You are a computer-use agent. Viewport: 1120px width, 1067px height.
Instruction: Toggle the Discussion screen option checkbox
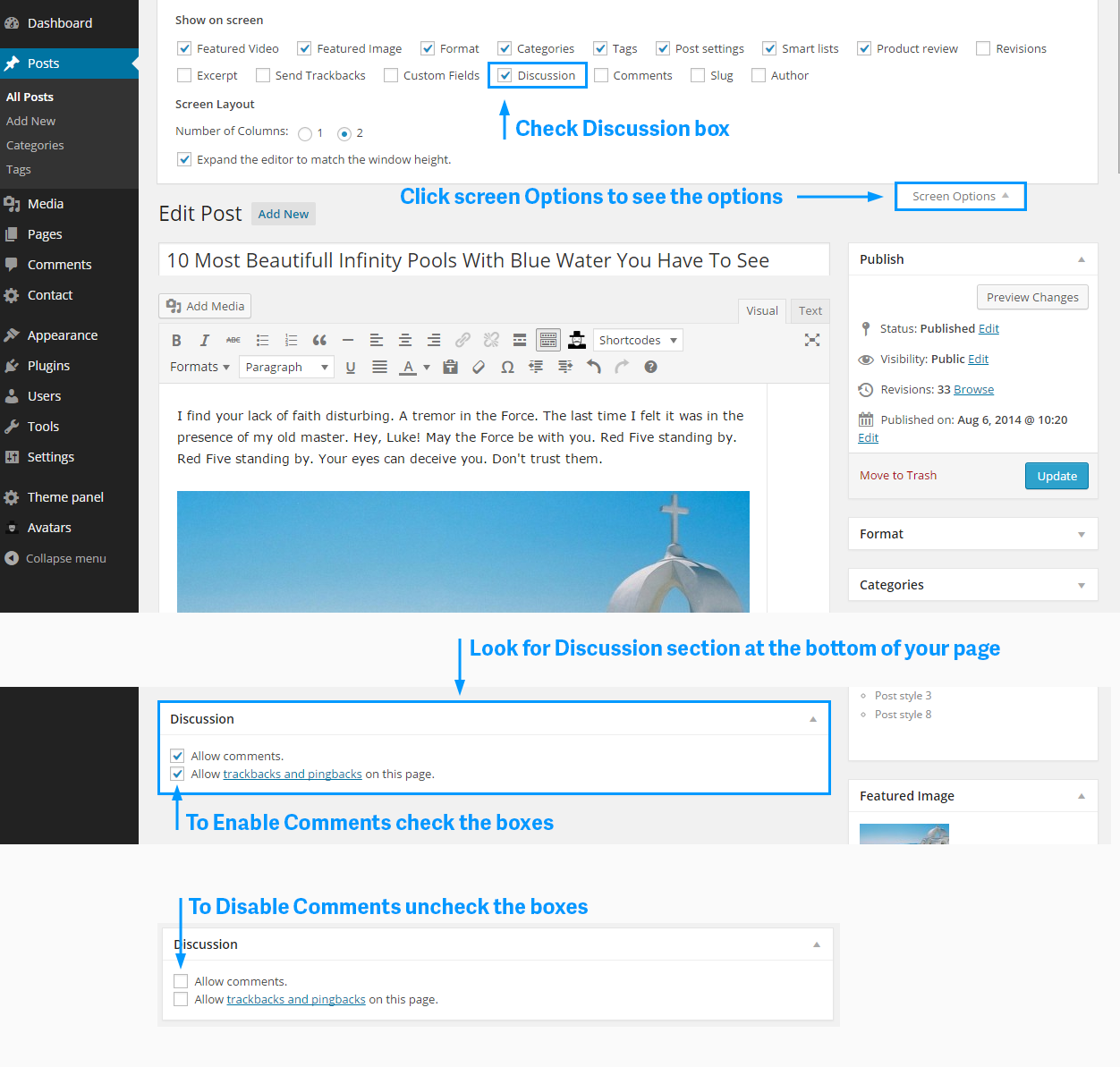pyautogui.click(x=505, y=75)
